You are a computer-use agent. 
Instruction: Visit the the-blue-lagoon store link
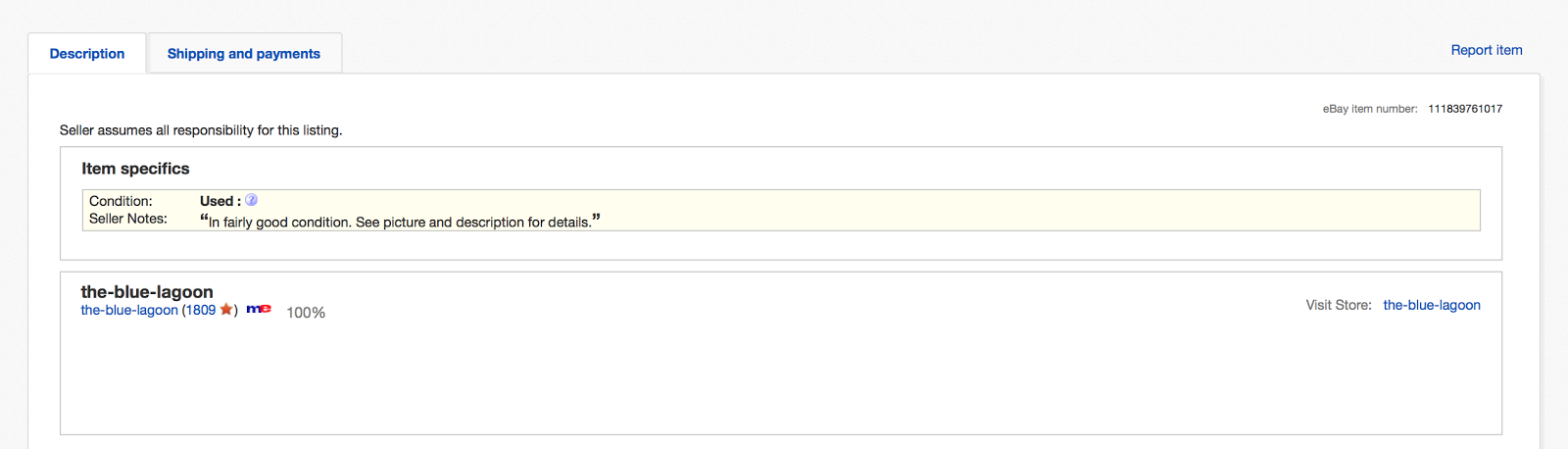(x=1432, y=305)
